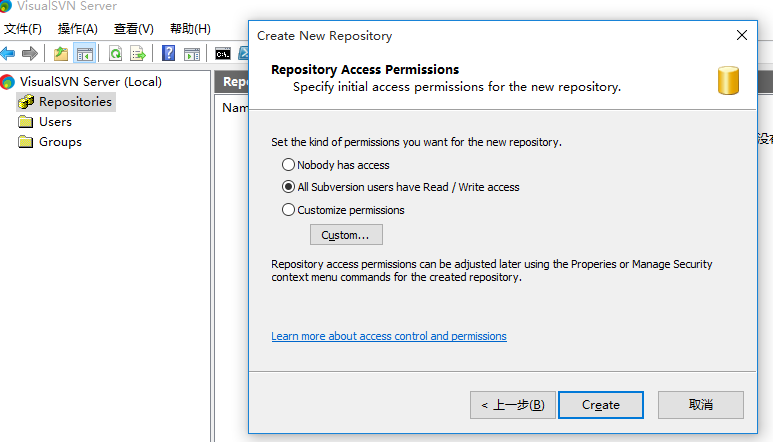Image resolution: width=773 pixels, height=442 pixels.
Task: Toggle the show/hide console tree icon
Action: pos(84,53)
